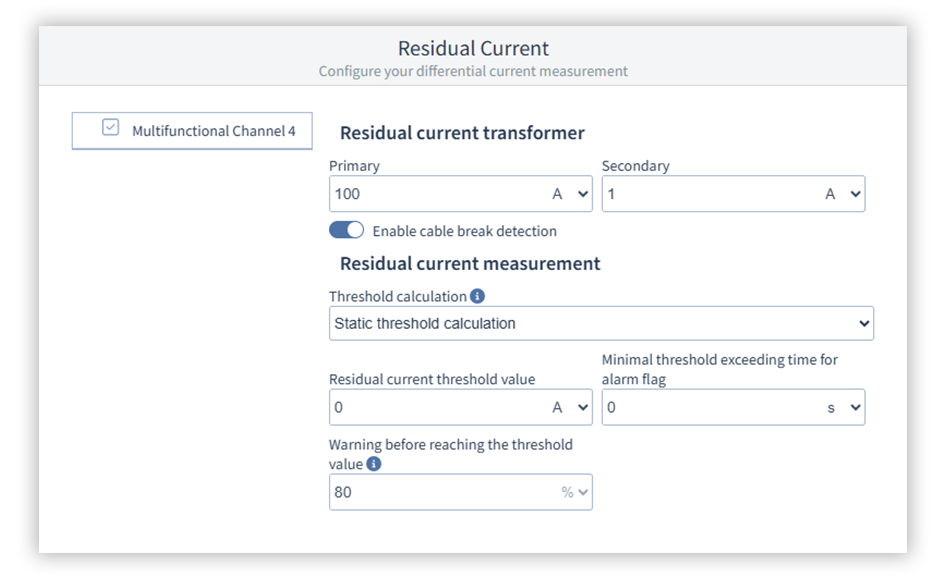Open the seconds unit dropdown for alarm time
Image resolution: width=945 pixels, height=578 pixels.
tap(842, 407)
